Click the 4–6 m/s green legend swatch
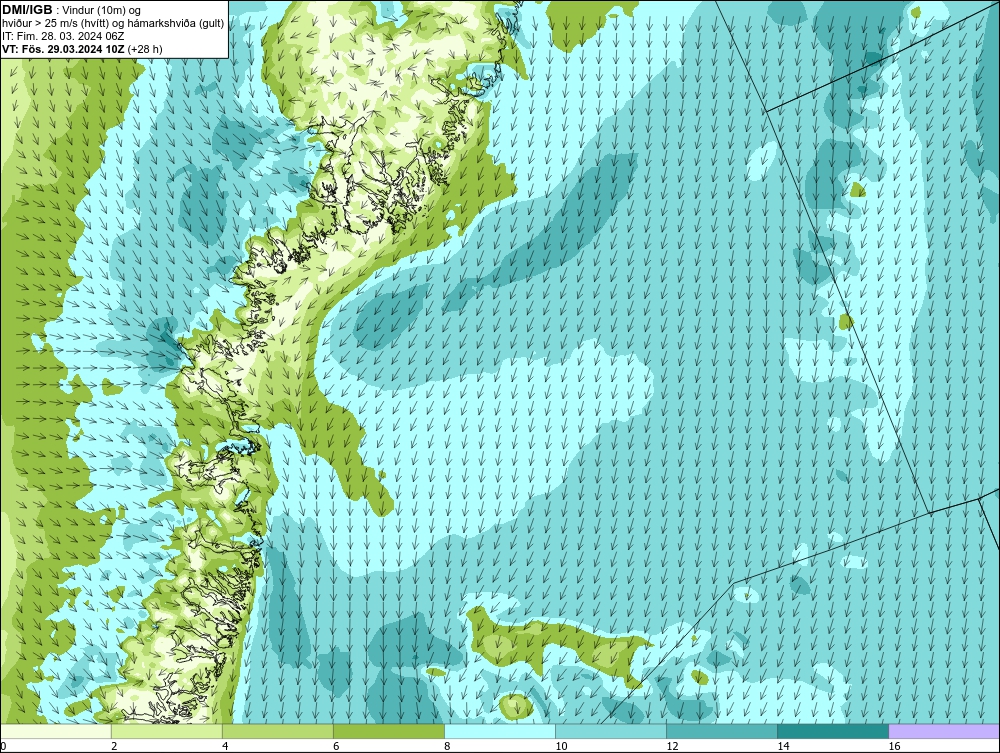 pos(278,731)
